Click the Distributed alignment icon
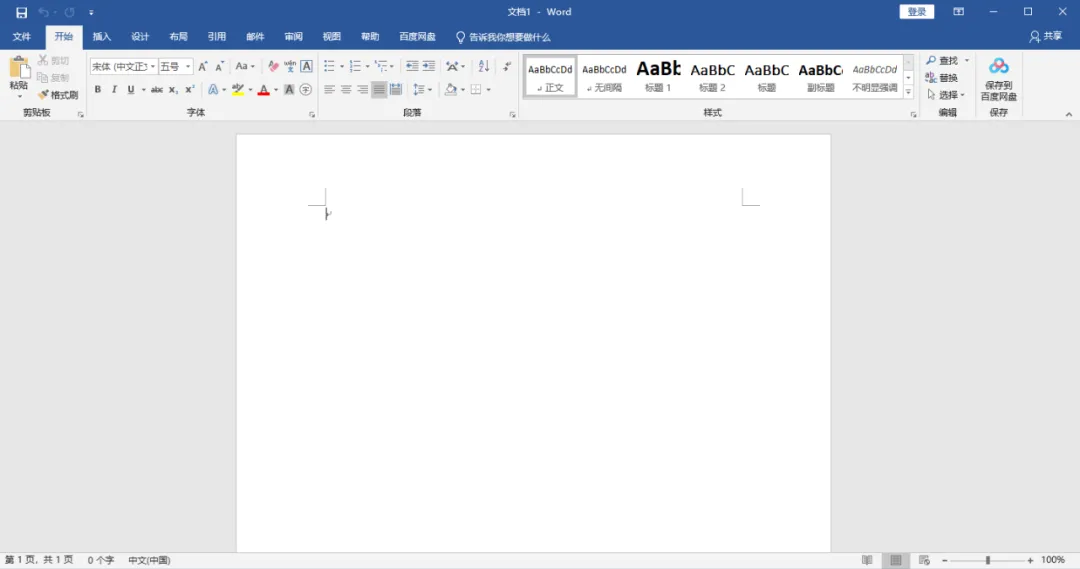 tap(395, 90)
